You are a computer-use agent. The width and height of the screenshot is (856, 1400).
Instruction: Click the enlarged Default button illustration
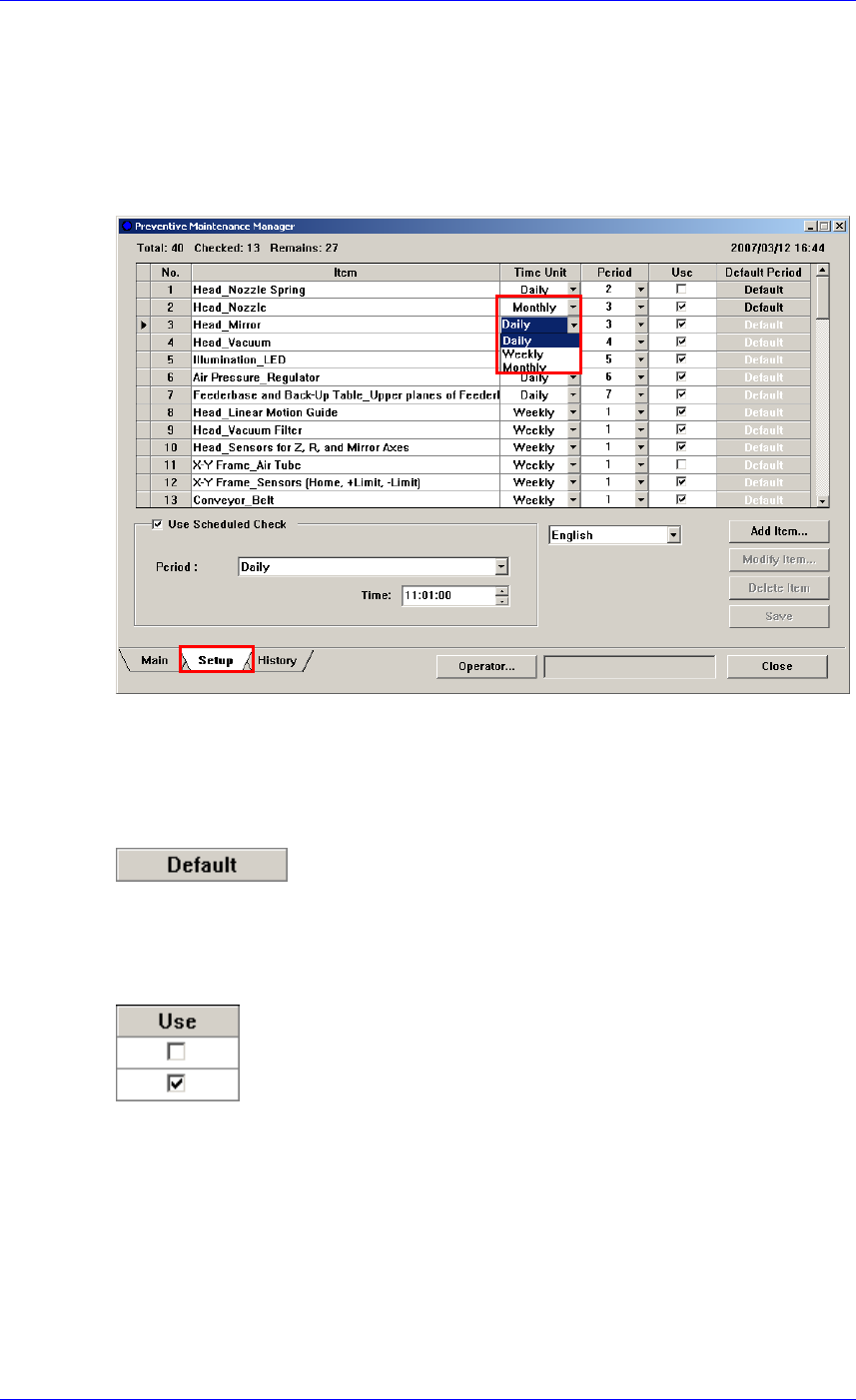coord(202,865)
